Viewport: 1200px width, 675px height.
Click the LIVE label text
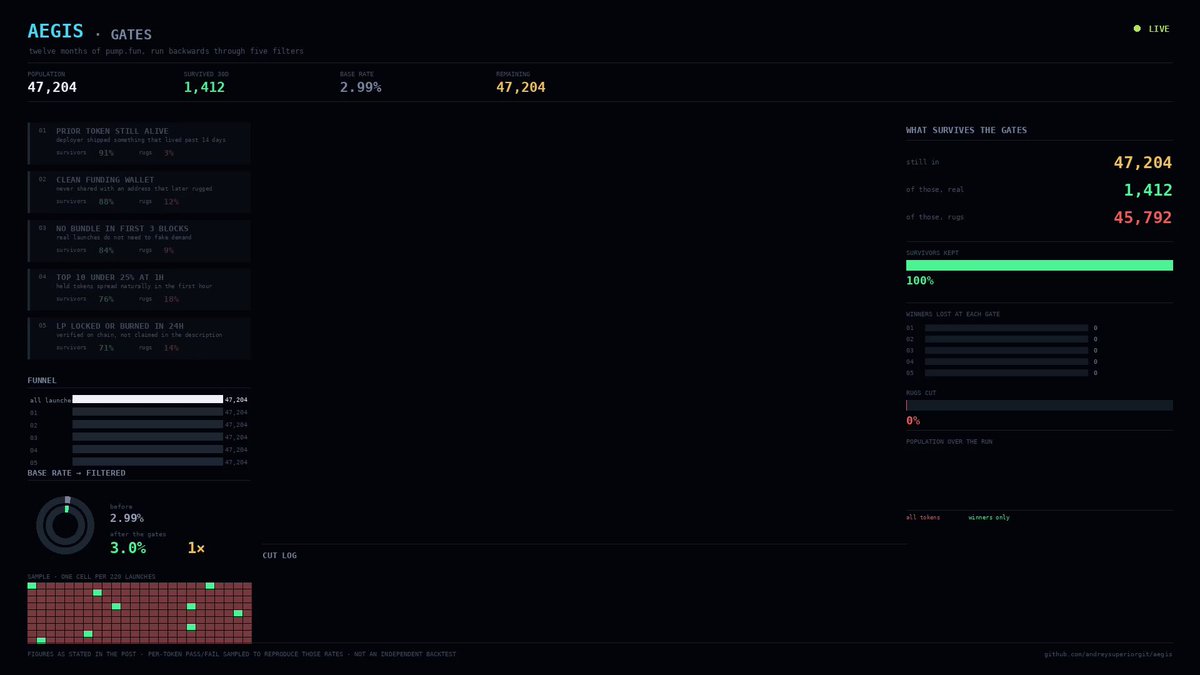[x=1159, y=29]
